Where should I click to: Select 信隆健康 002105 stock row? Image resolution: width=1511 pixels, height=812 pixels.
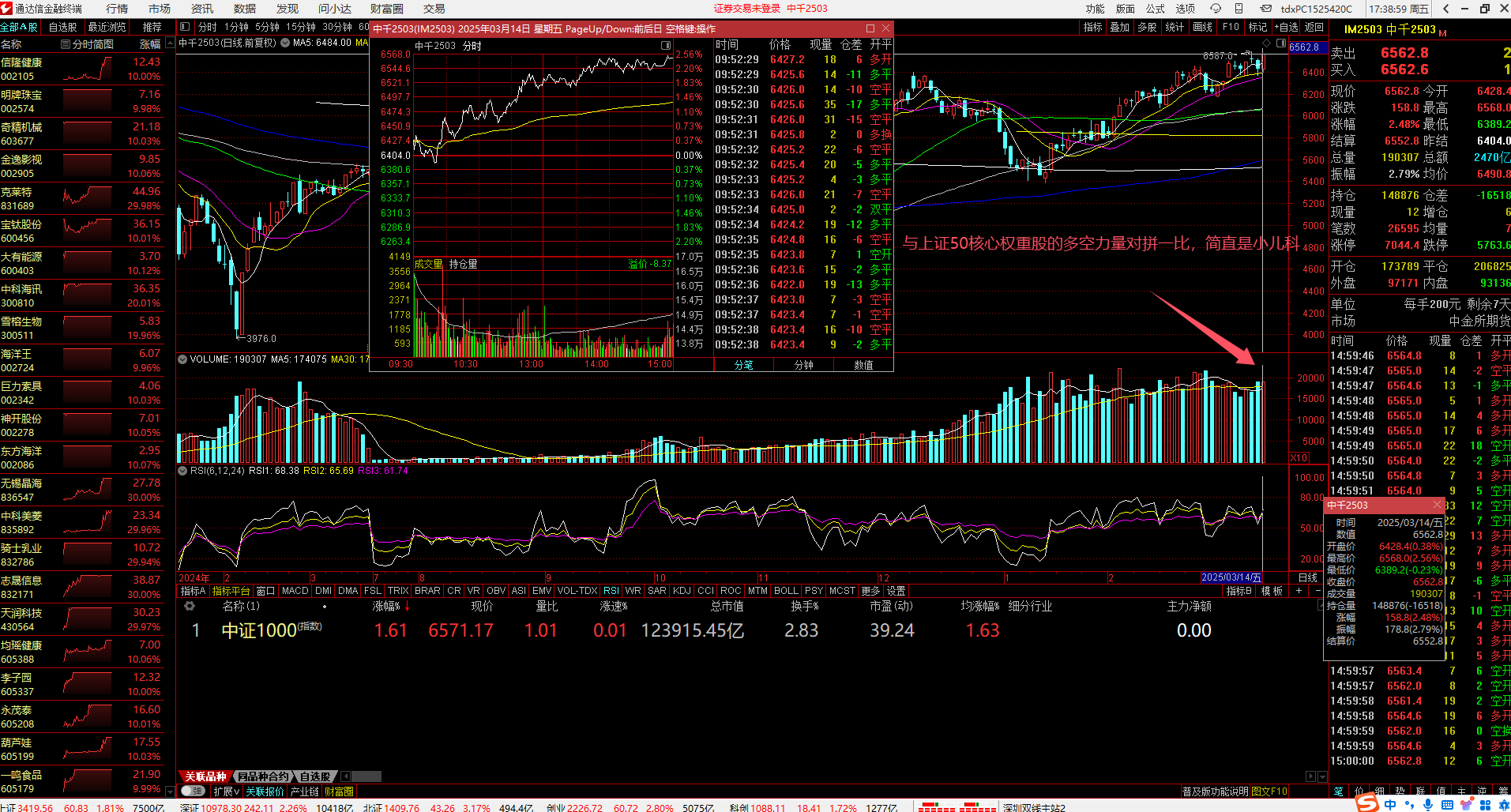coord(82,70)
